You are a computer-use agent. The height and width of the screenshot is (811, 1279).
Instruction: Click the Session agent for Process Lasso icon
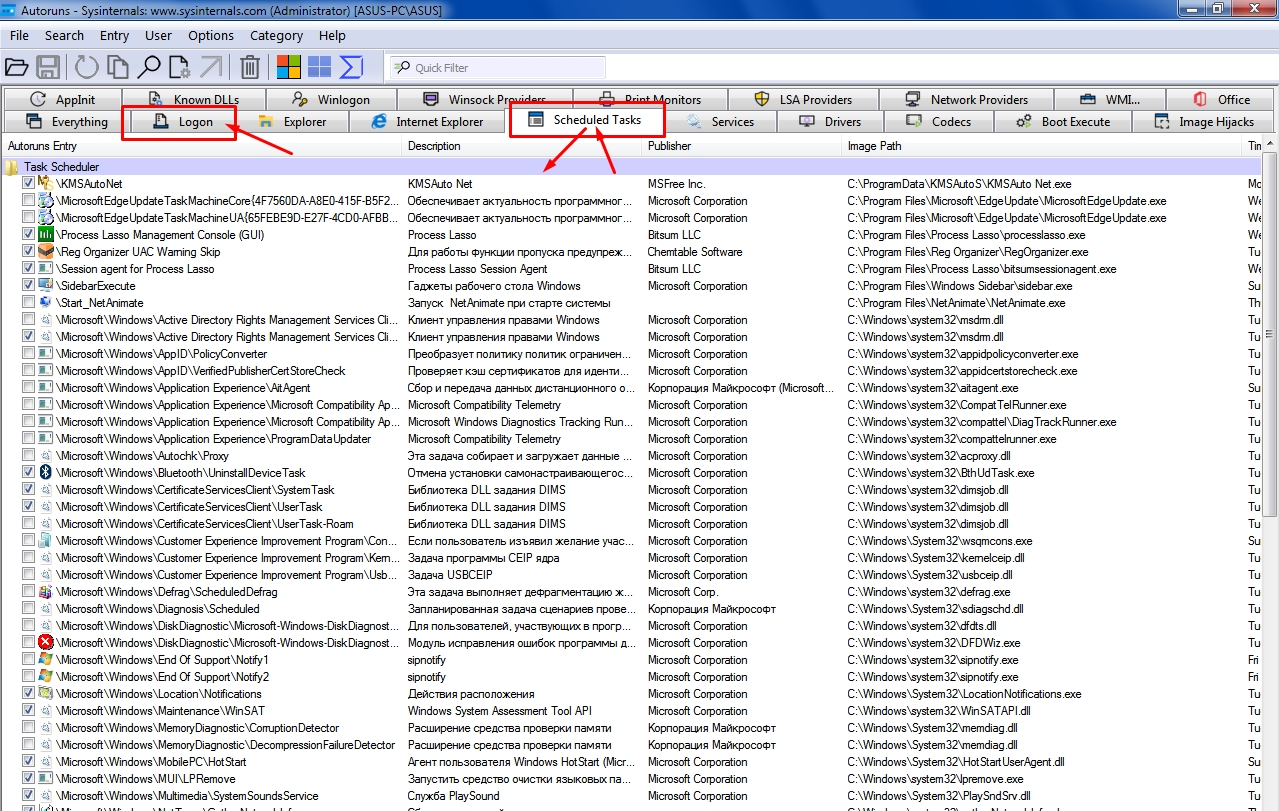[x=45, y=269]
